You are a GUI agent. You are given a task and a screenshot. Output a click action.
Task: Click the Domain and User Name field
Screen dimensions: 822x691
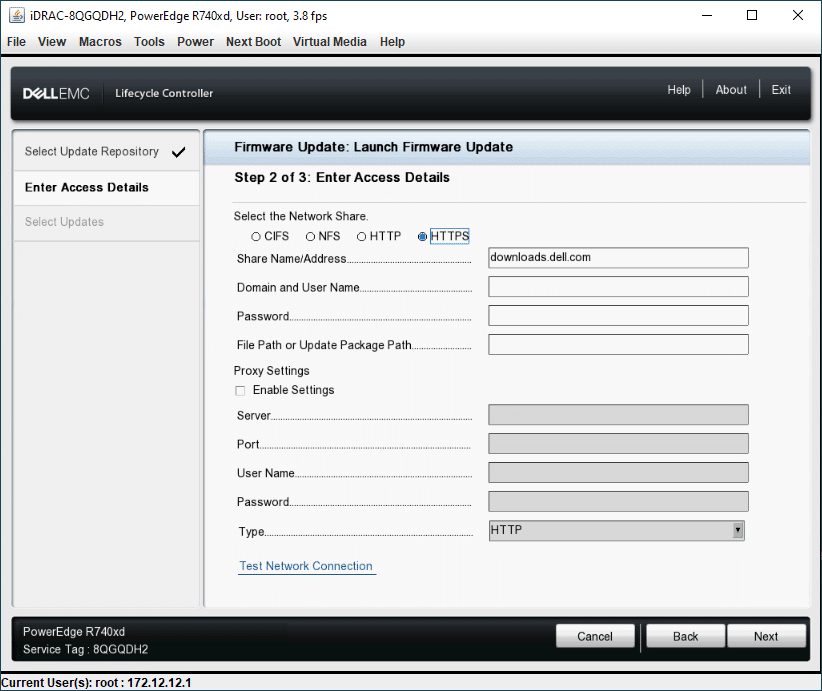[x=618, y=287]
